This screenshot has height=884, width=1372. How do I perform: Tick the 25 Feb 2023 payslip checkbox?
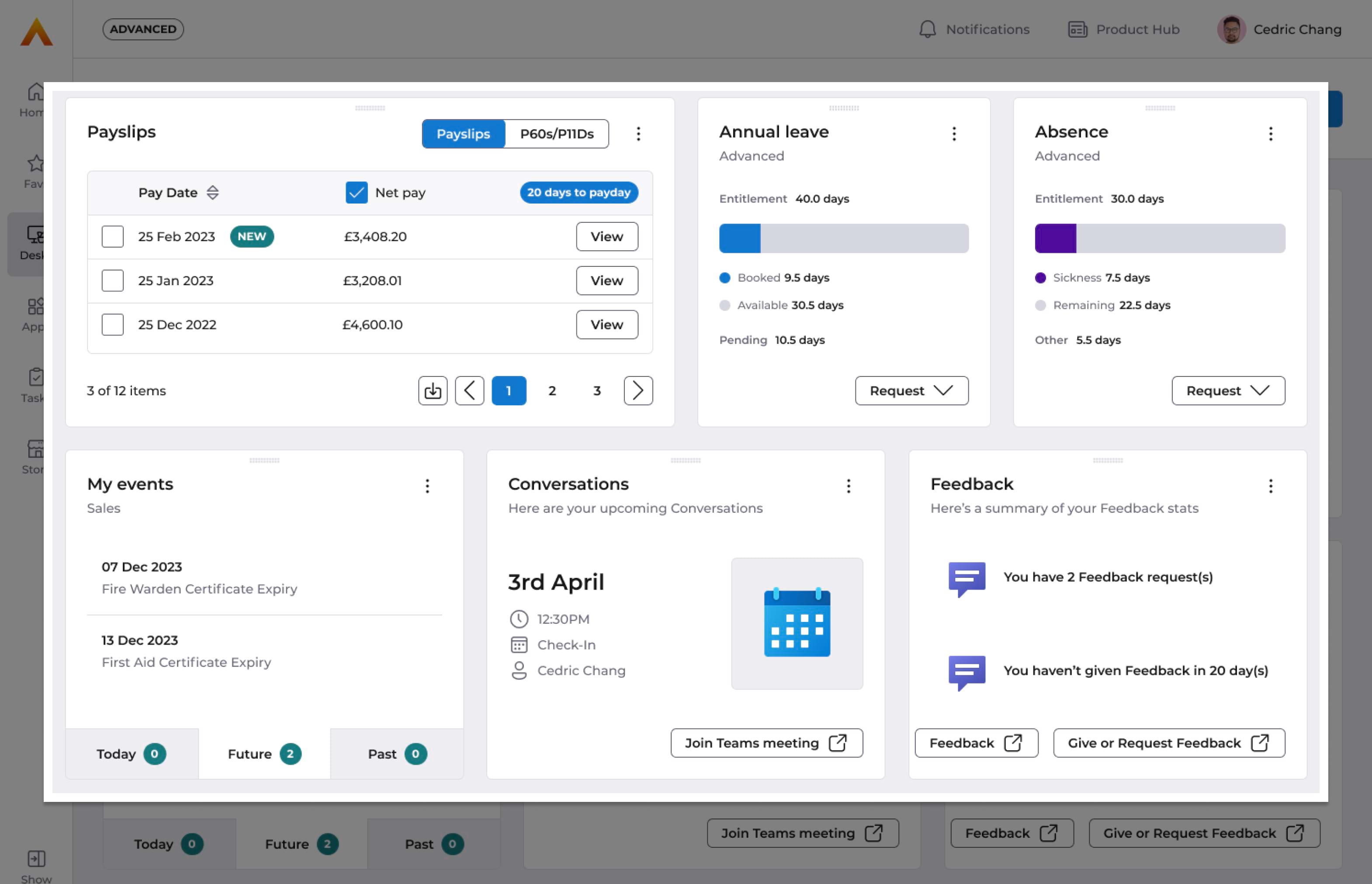[x=113, y=236]
